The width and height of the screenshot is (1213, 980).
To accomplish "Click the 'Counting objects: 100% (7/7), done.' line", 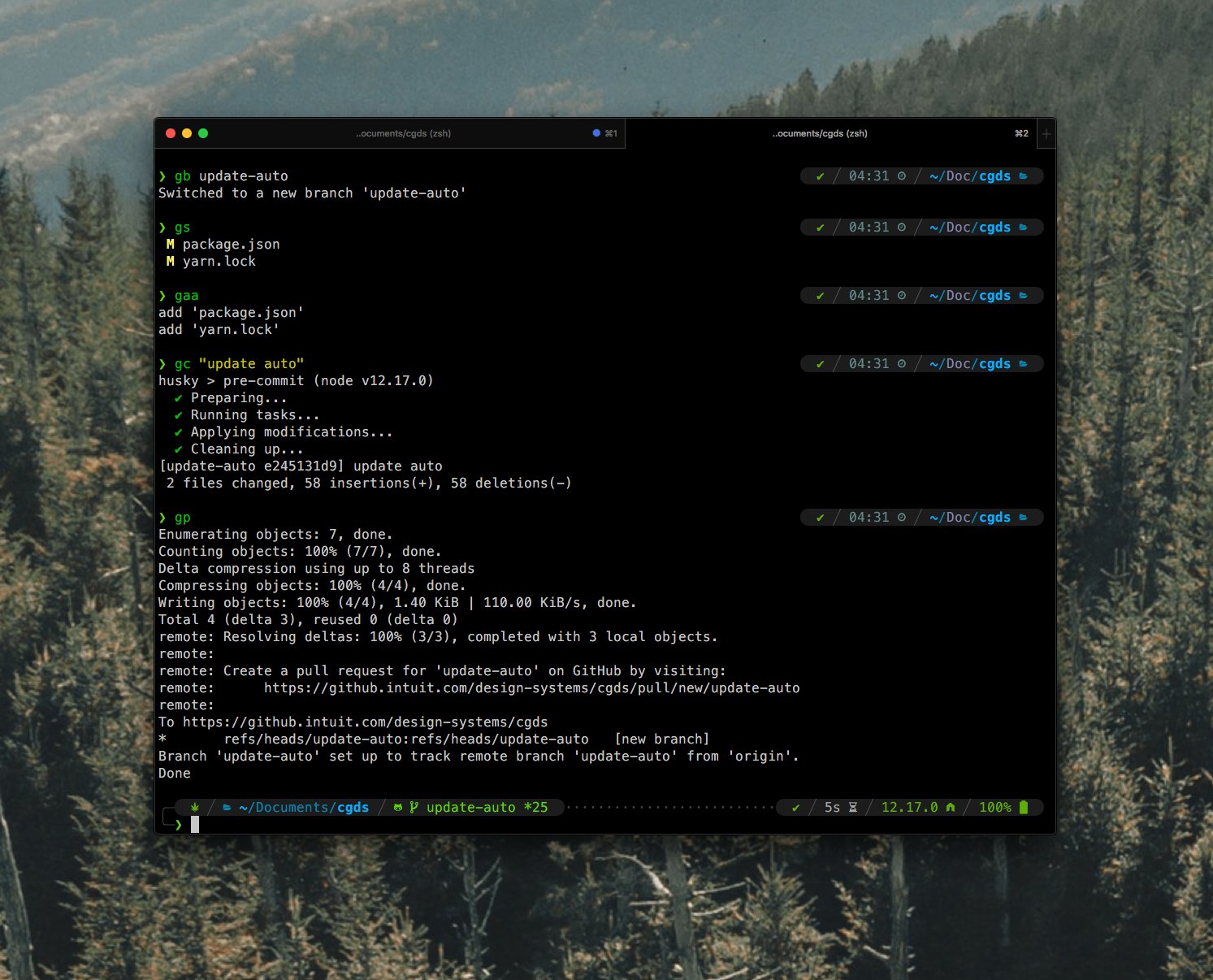I will coord(301,551).
